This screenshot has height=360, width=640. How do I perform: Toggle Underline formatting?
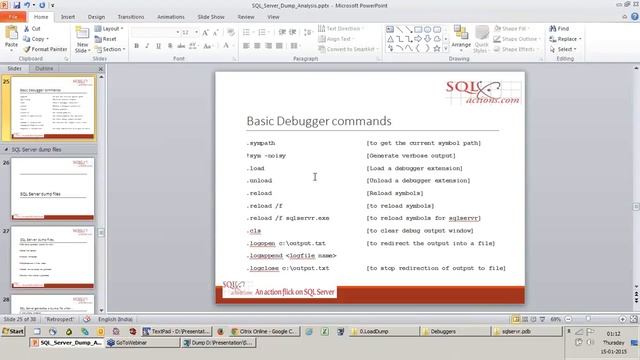point(158,46)
